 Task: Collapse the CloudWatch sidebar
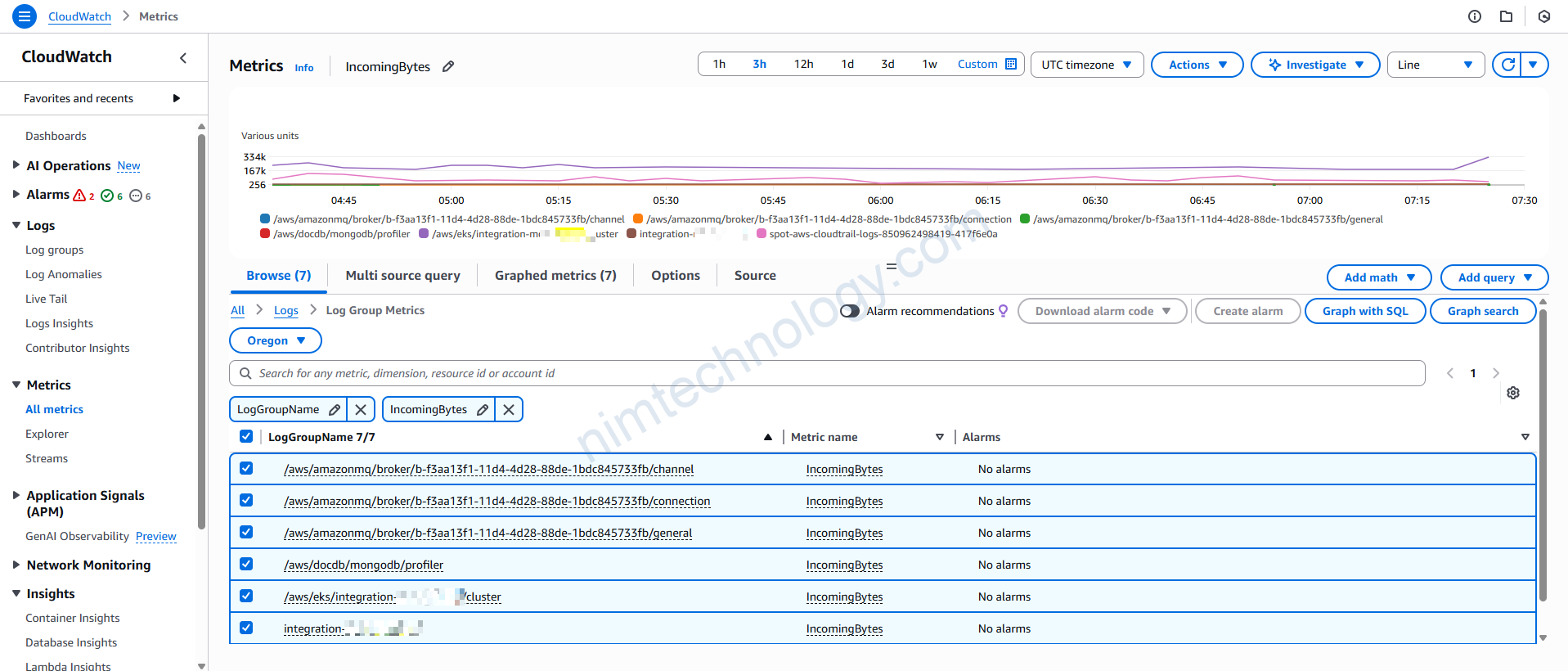(183, 57)
